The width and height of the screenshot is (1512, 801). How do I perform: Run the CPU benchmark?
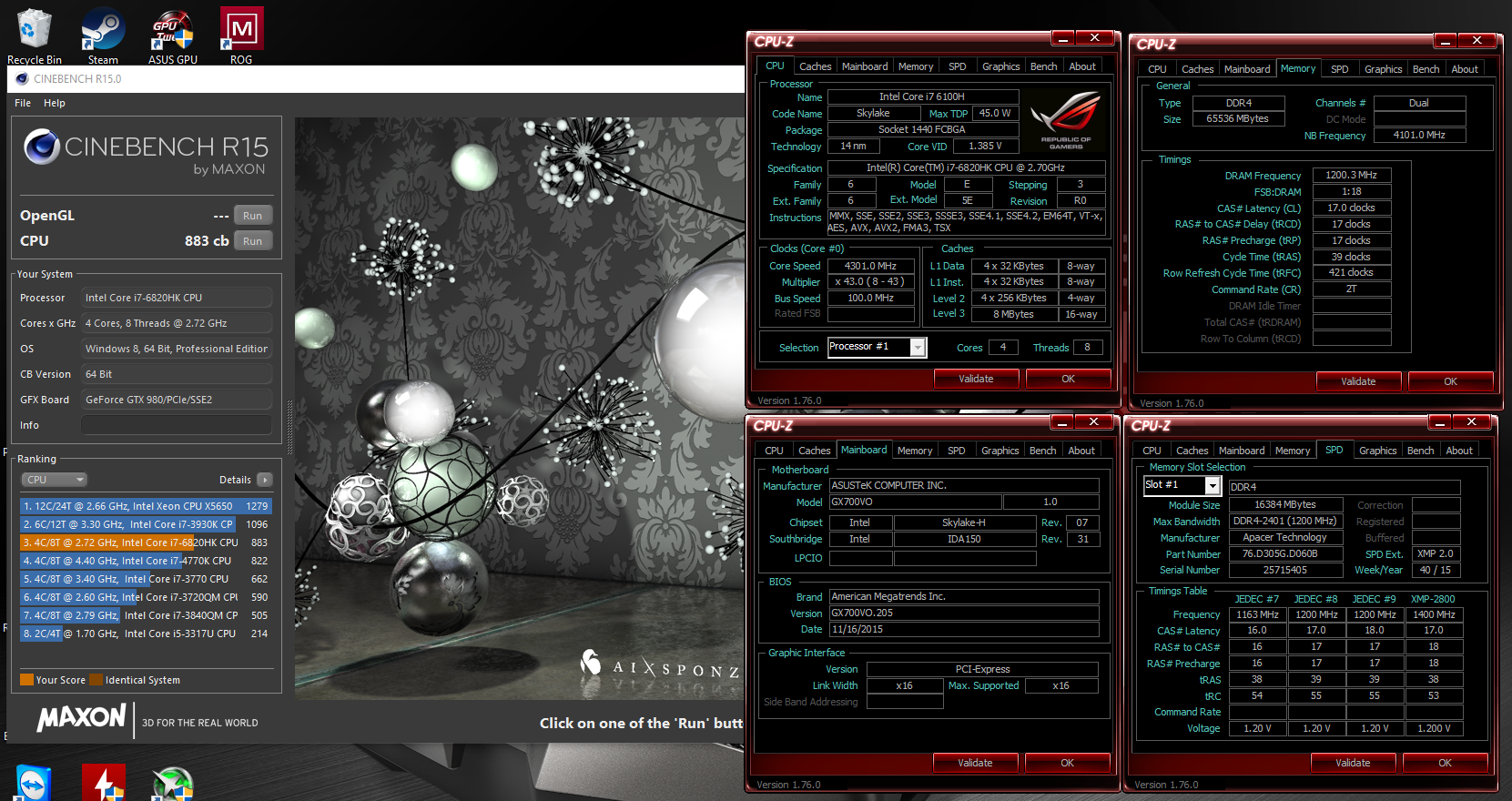coord(253,241)
